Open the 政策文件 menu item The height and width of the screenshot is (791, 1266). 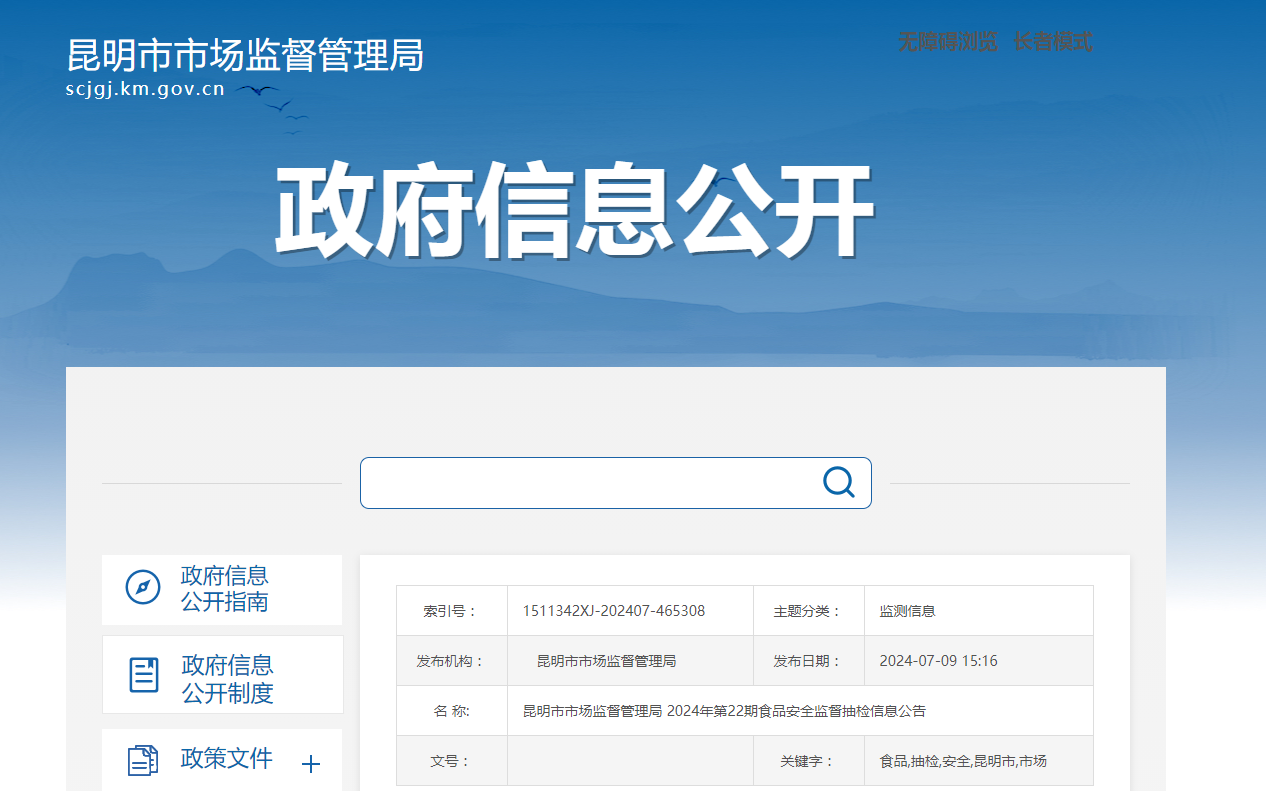pyautogui.click(x=222, y=760)
